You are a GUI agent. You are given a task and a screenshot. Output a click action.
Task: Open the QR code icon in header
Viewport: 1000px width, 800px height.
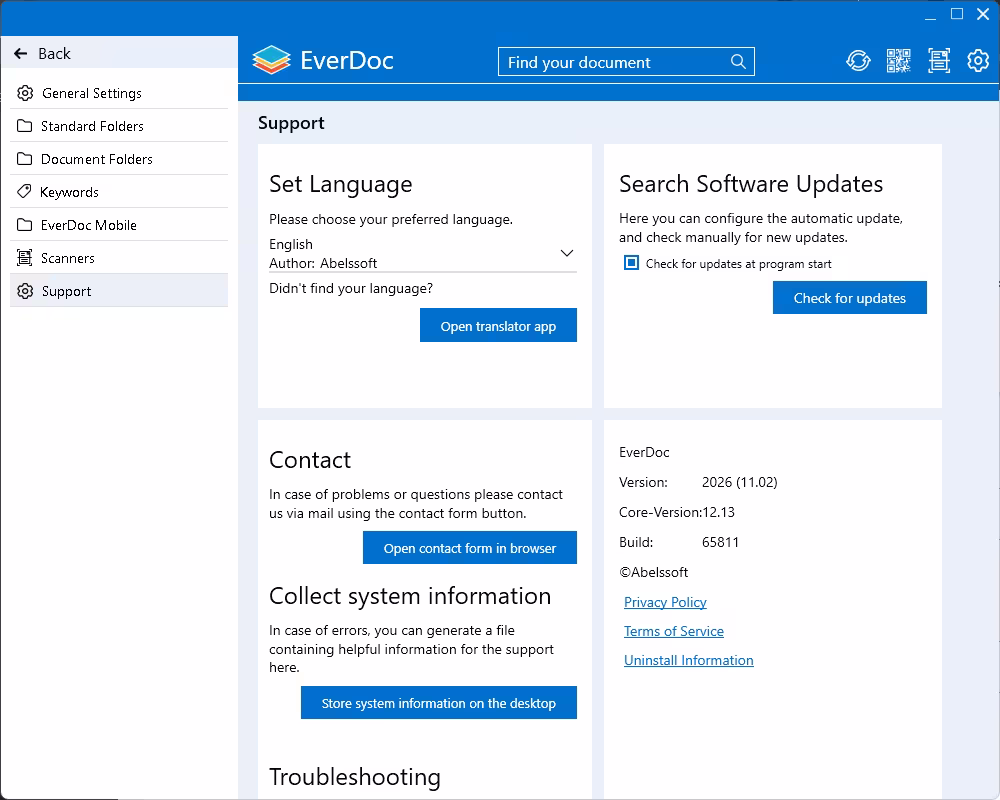(x=899, y=61)
